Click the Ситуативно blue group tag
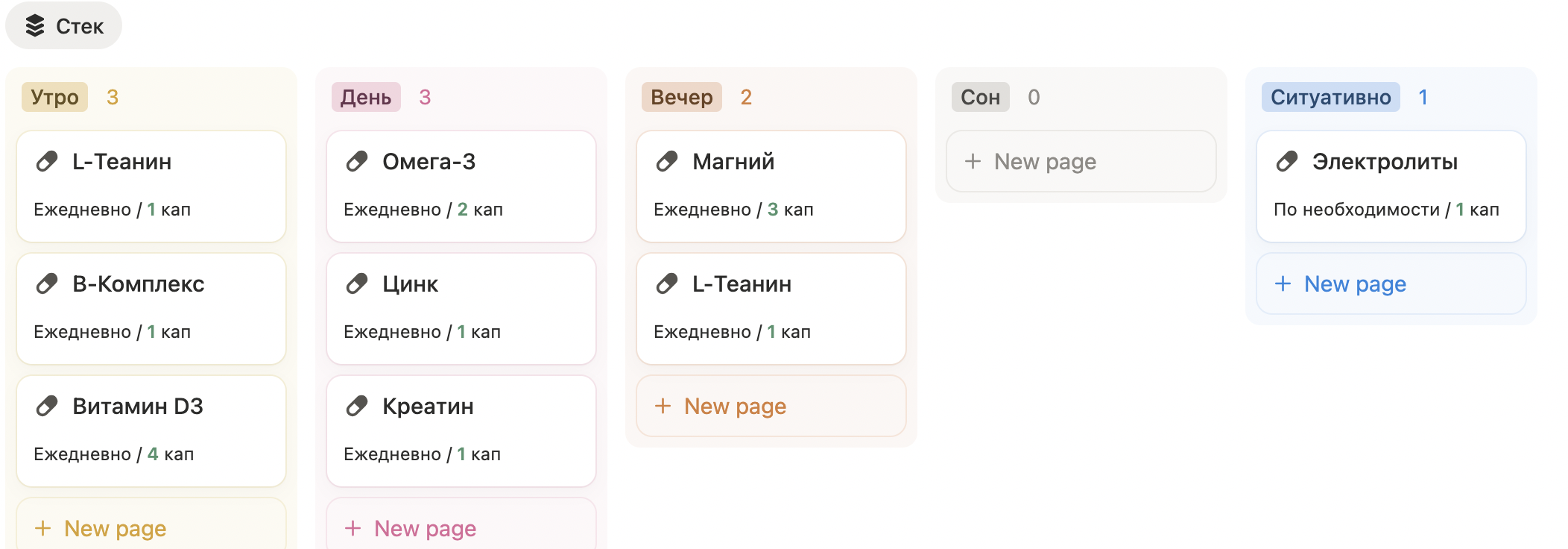 coord(1330,97)
